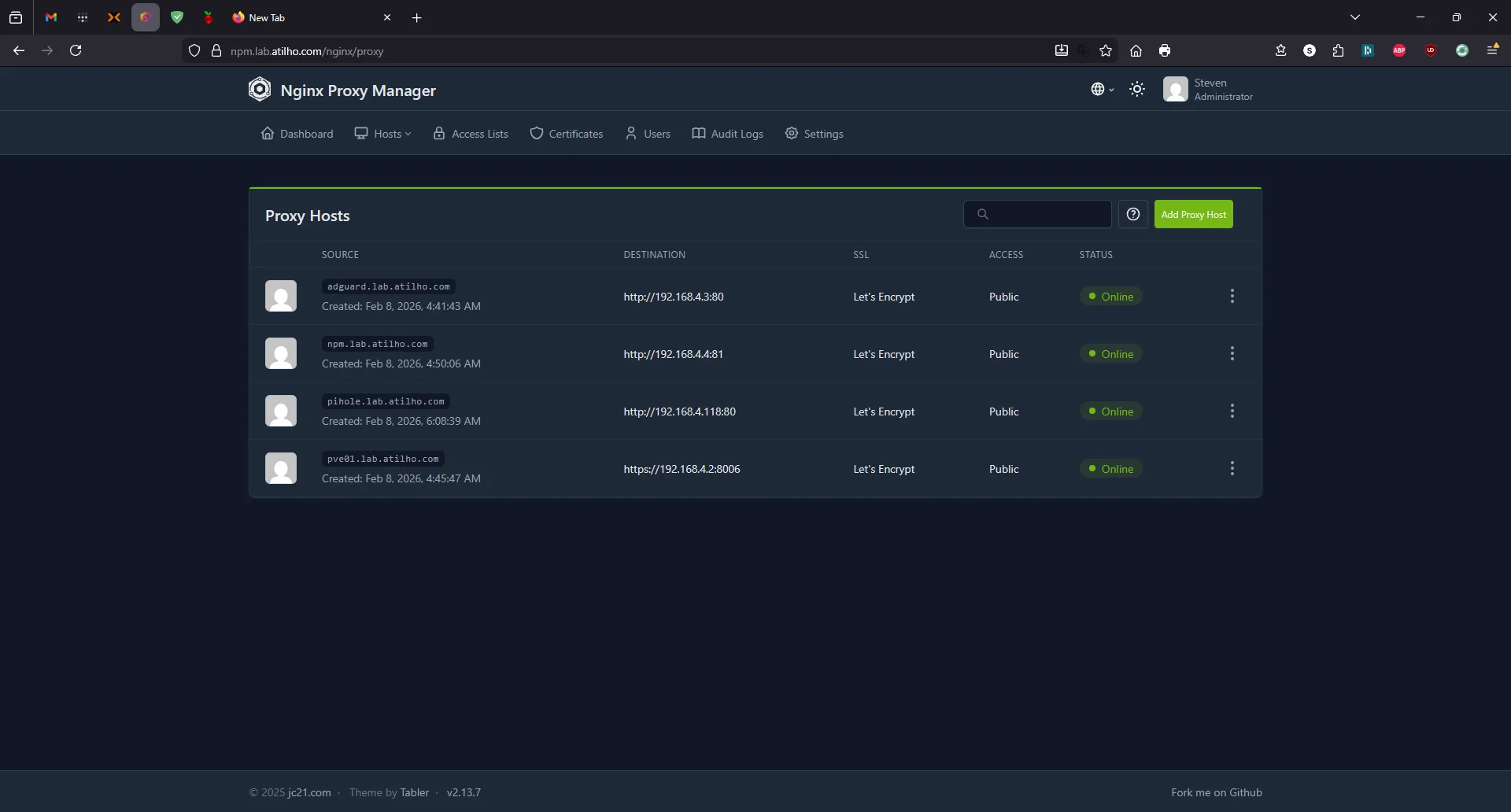This screenshot has width=1511, height=812.
Task: Open three-dot menu for pve01.lab.atilho.com row
Action: click(1232, 469)
